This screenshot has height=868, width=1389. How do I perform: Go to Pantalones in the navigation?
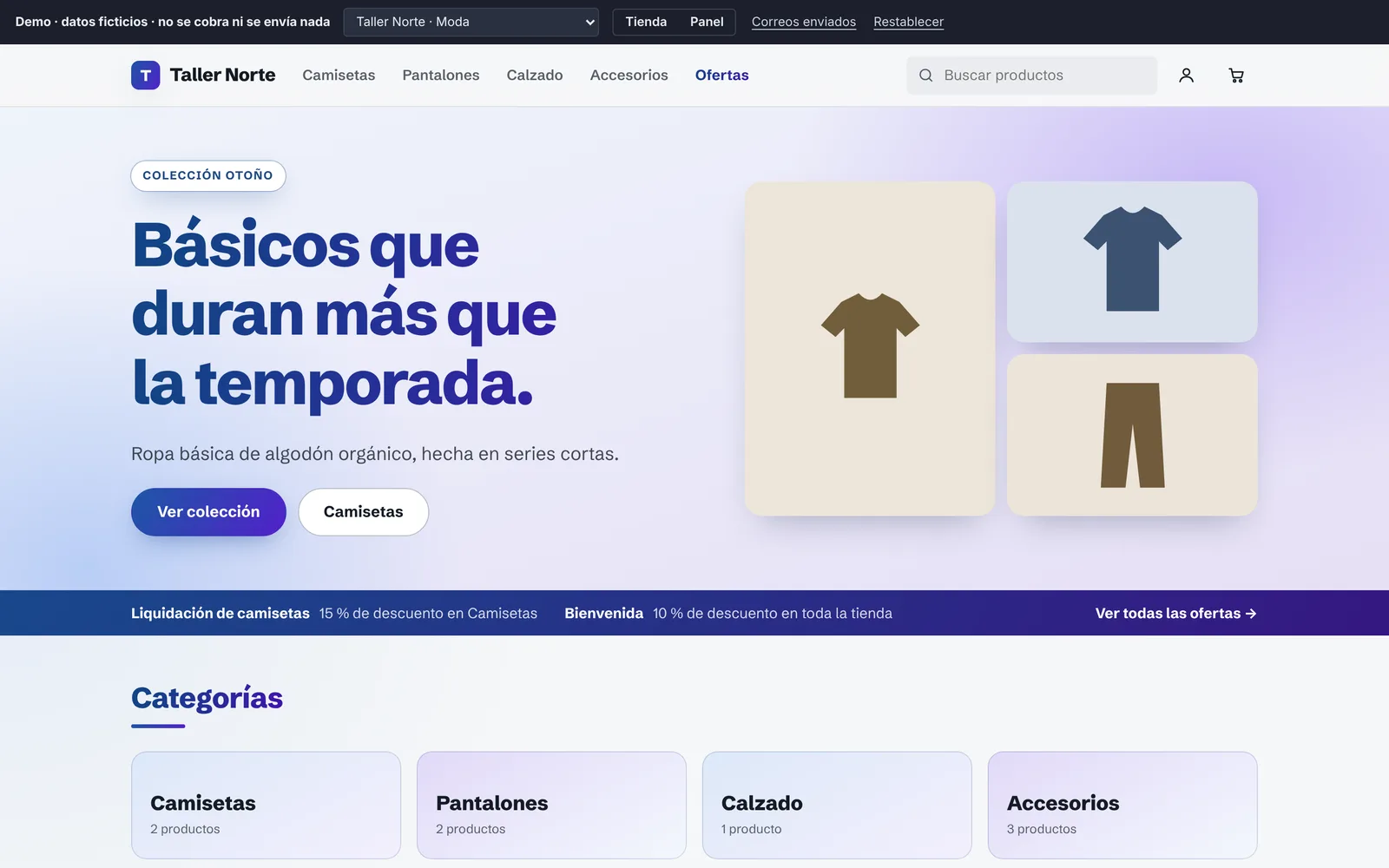pyautogui.click(x=441, y=76)
